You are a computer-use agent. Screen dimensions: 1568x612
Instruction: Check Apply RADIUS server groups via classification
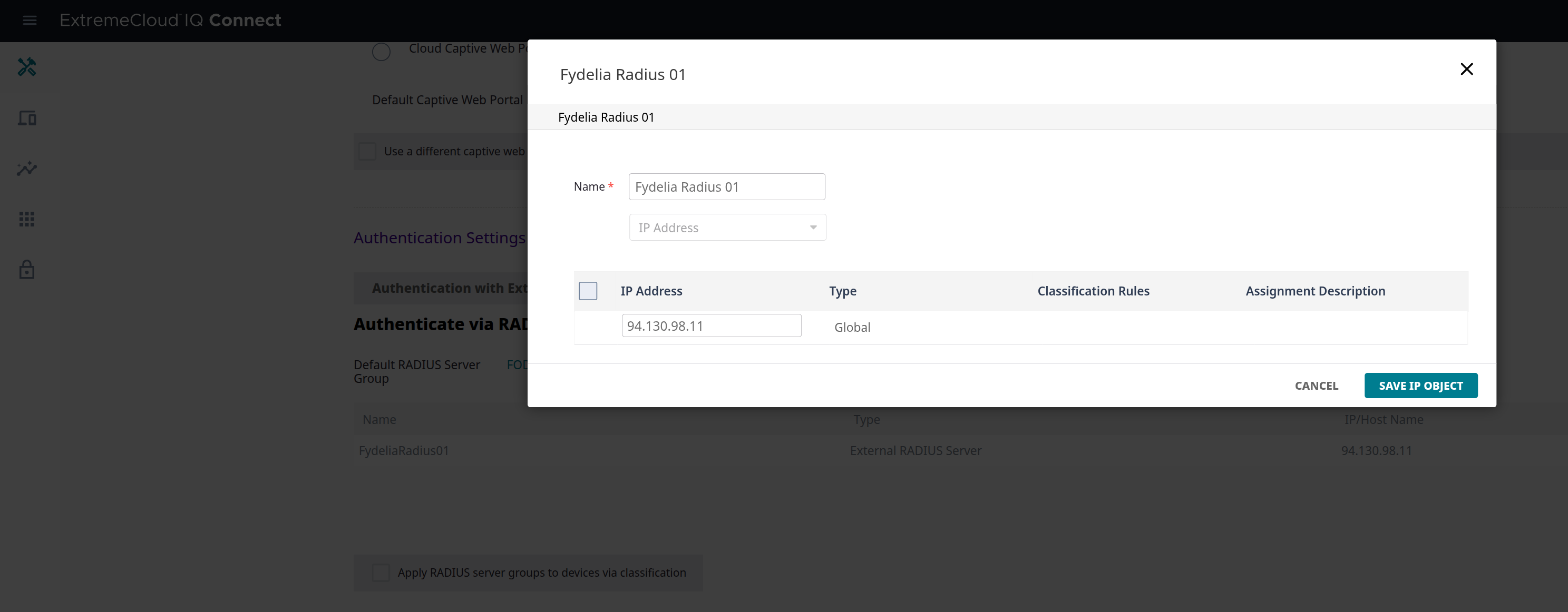[381, 572]
